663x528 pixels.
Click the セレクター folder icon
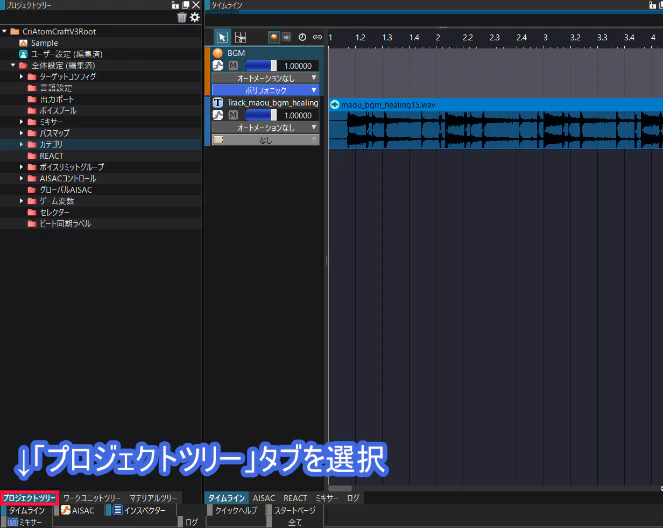(32, 212)
